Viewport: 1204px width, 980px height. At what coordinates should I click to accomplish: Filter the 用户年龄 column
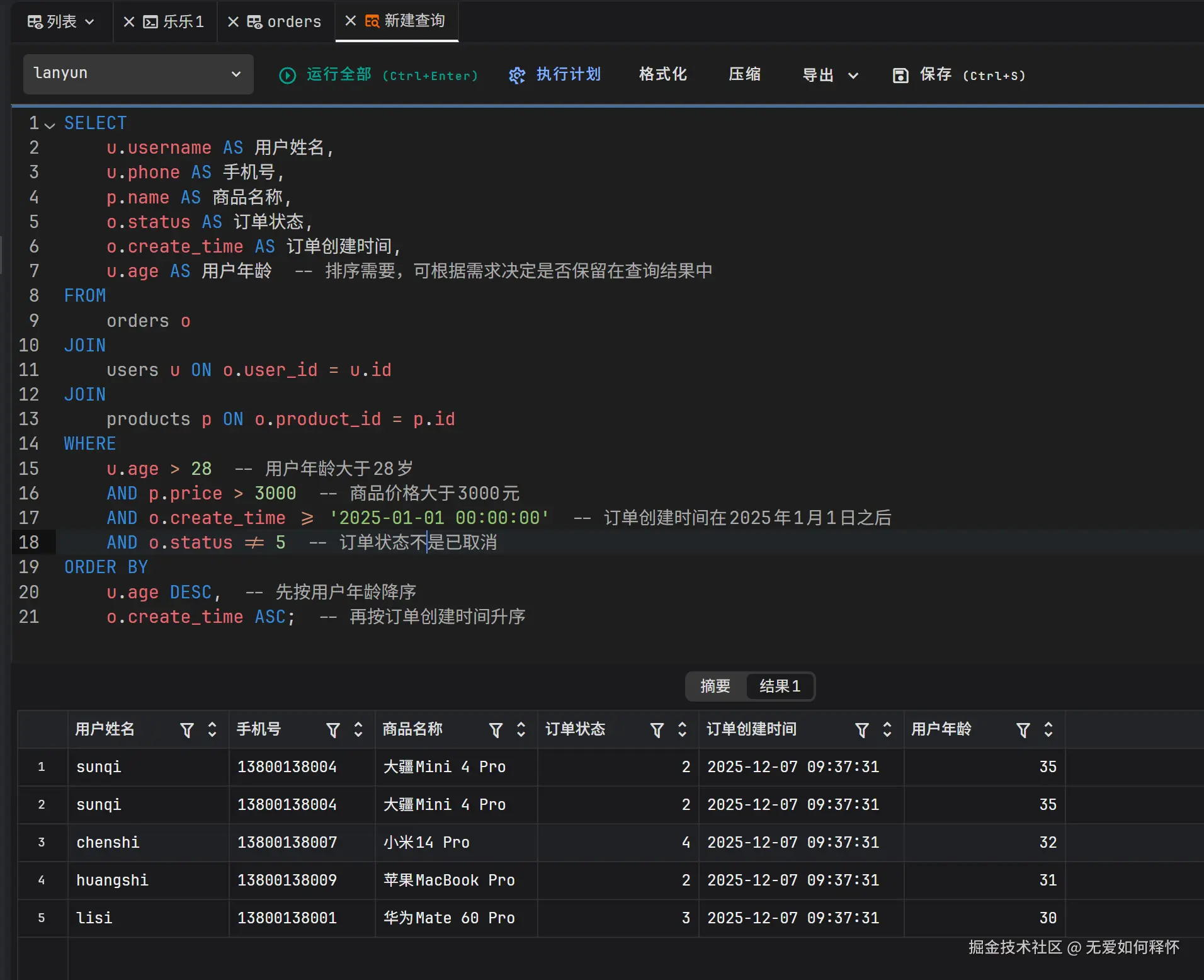[1023, 729]
